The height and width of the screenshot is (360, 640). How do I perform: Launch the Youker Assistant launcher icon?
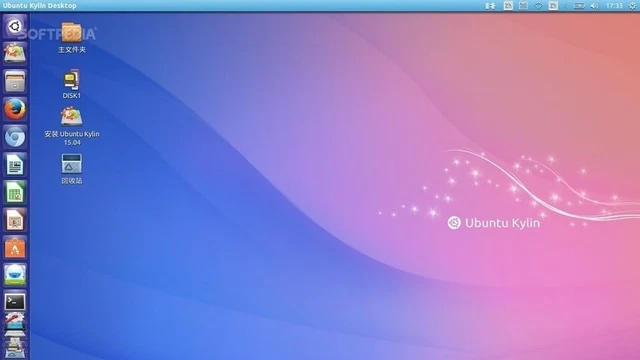[15, 275]
